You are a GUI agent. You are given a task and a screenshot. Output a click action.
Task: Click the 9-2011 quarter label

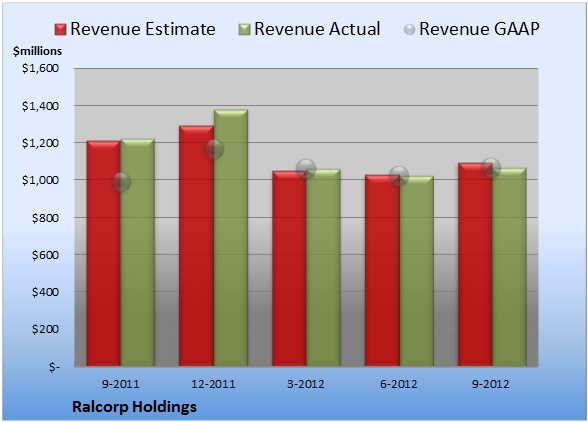pos(121,384)
